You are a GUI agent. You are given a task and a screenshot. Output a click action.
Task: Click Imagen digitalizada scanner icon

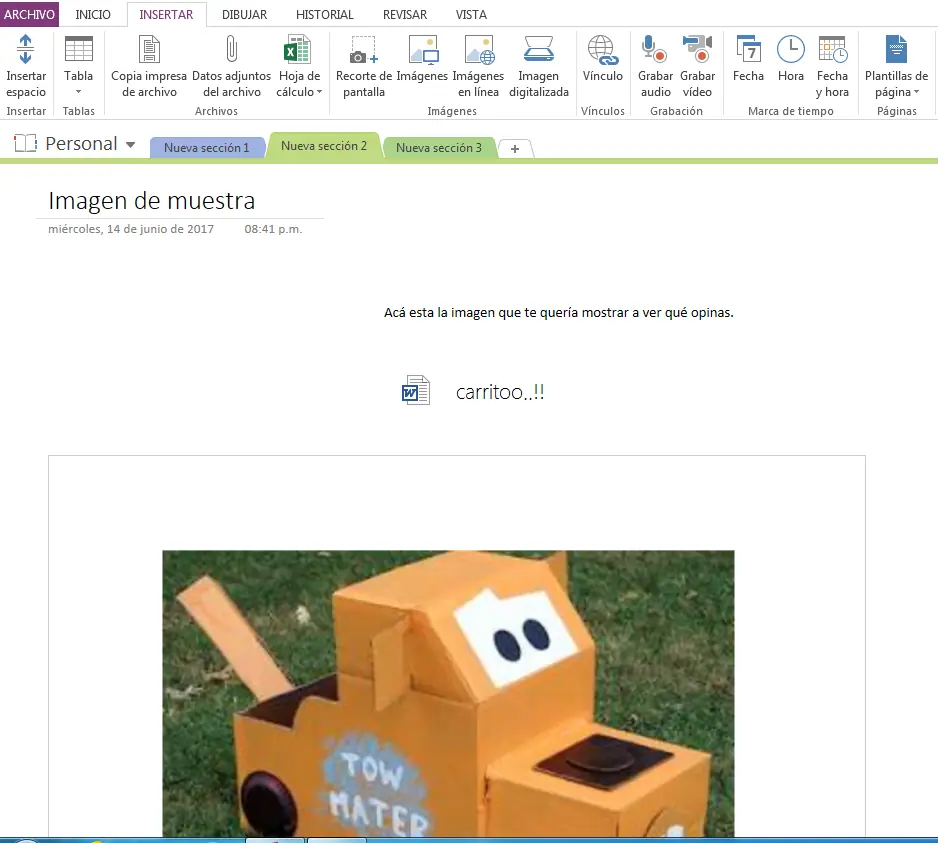point(538,49)
